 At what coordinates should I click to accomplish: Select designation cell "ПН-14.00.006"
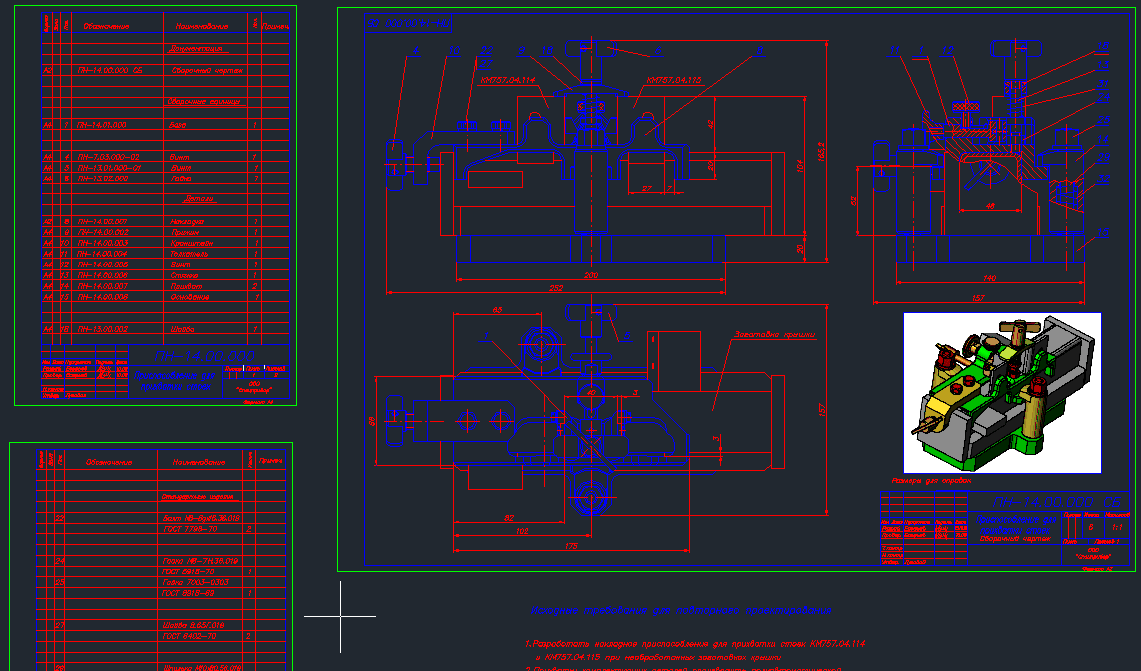point(103,275)
